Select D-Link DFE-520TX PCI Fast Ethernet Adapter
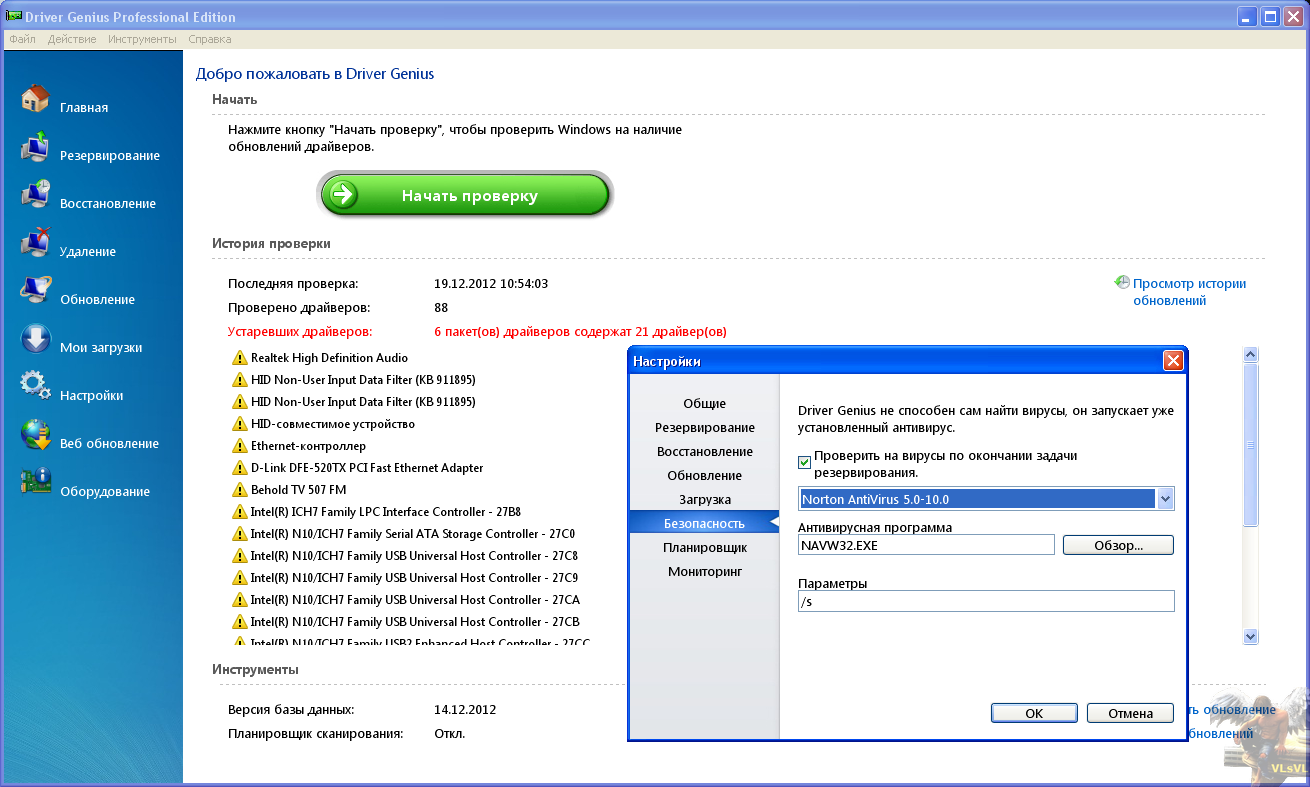 click(366, 468)
